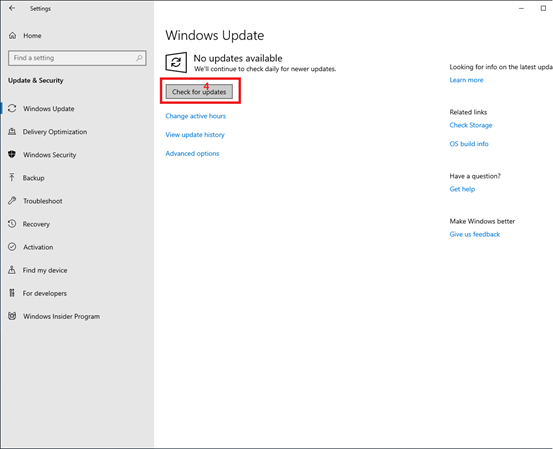Click the Activation checkmark circle icon
Viewport: 553px width, 449px height.
point(12,247)
